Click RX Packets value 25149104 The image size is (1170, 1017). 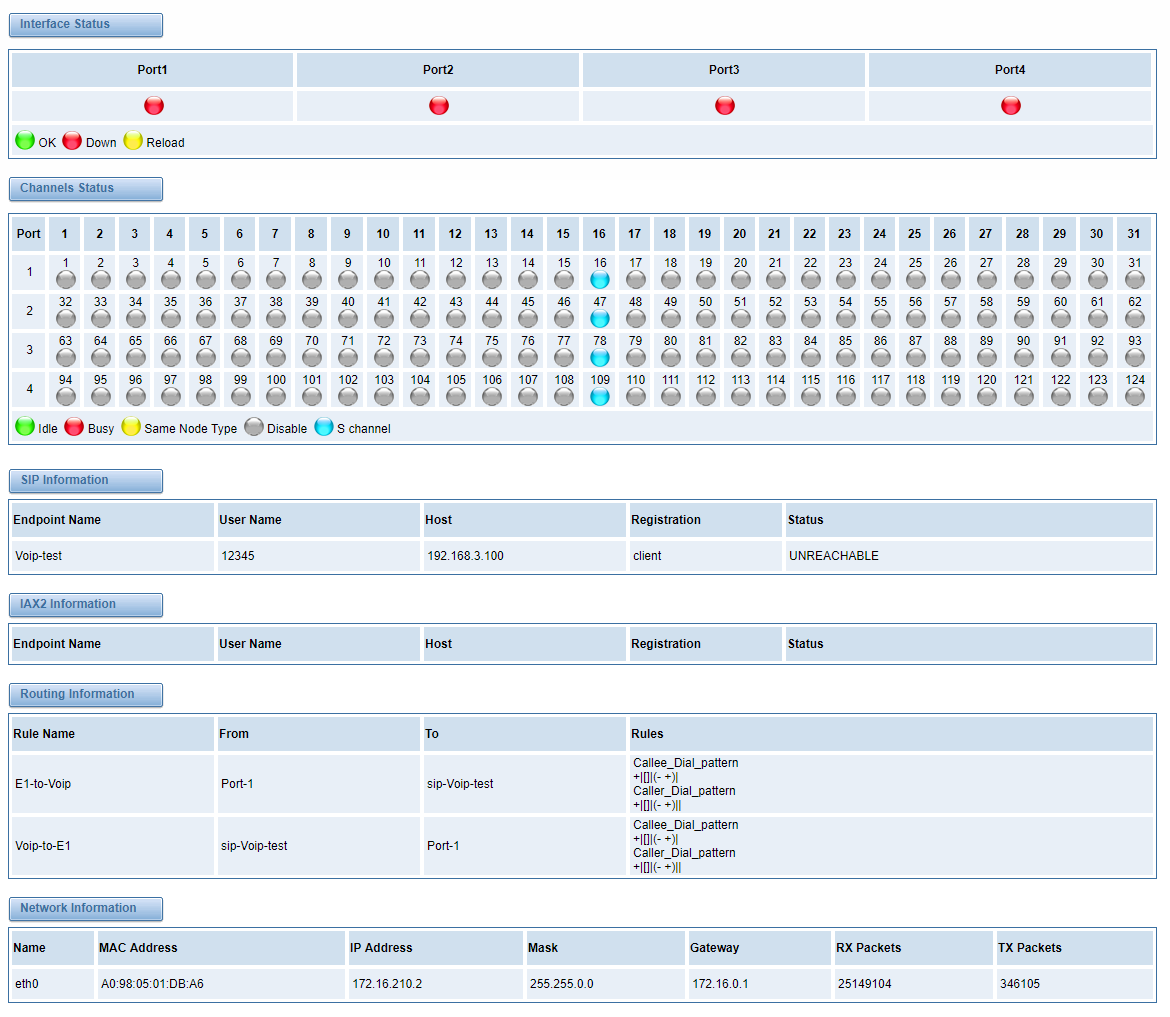pyautogui.click(x=865, y=983)
